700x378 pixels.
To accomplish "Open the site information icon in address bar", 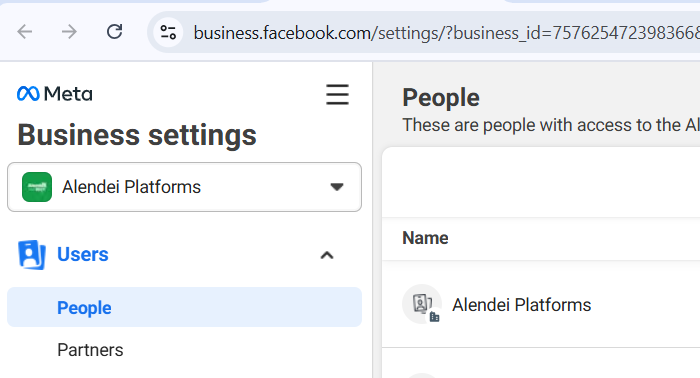I will (168, 32).
